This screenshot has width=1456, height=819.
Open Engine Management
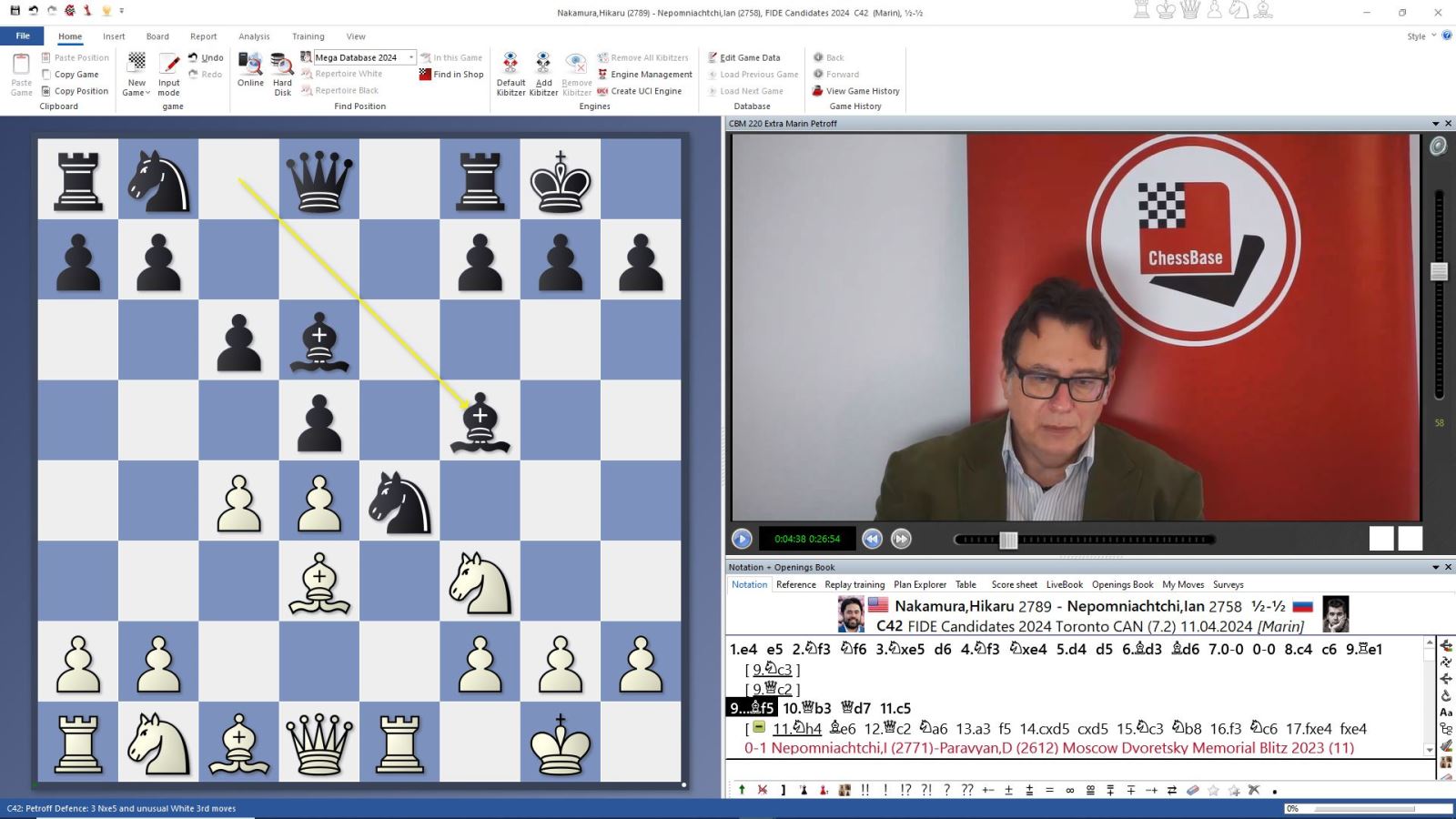pyautogui.click(x=644, y=75)
